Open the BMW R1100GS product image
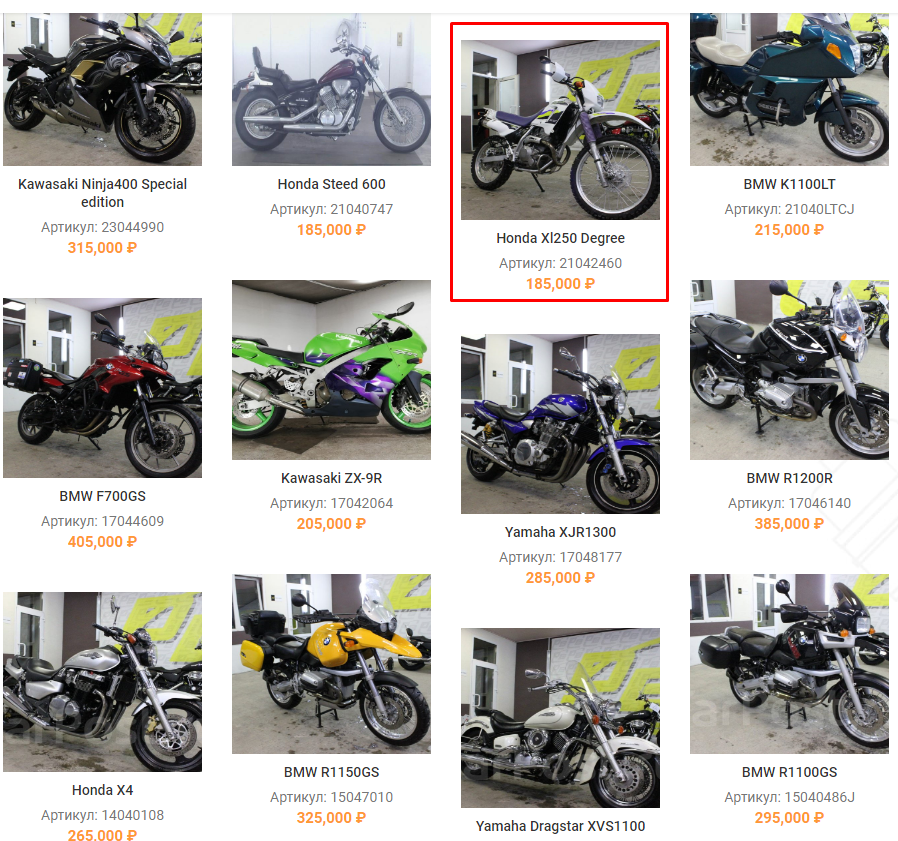 789,663
